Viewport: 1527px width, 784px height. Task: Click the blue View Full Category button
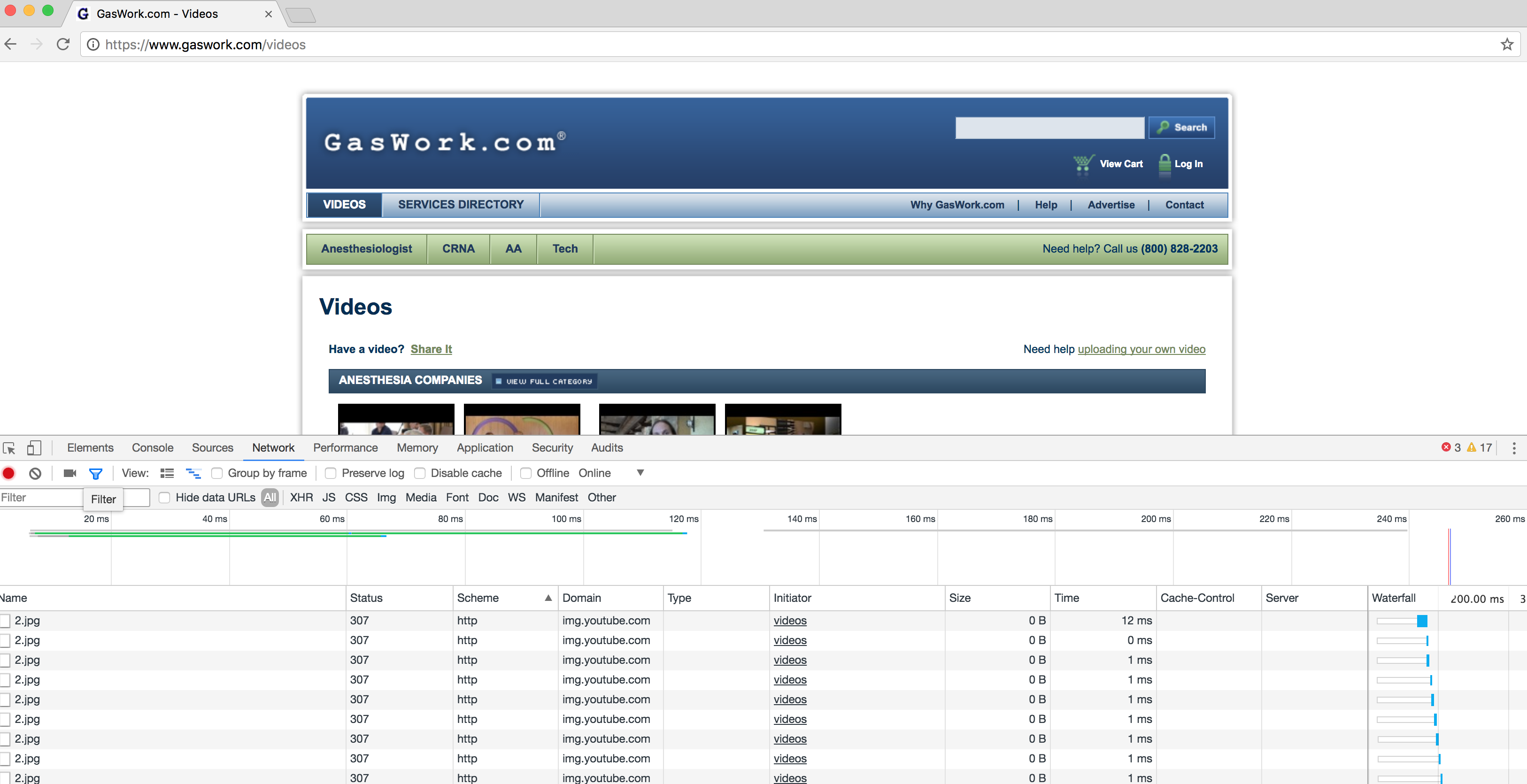pos(544,381)
